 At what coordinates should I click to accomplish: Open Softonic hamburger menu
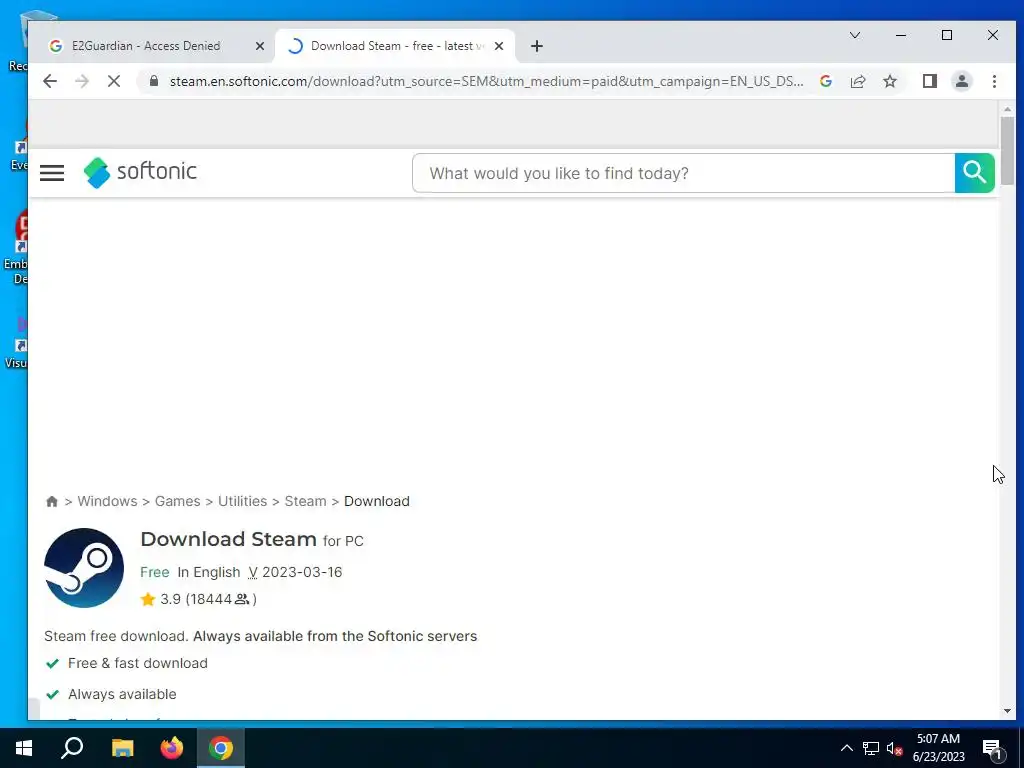click(52, 173)
